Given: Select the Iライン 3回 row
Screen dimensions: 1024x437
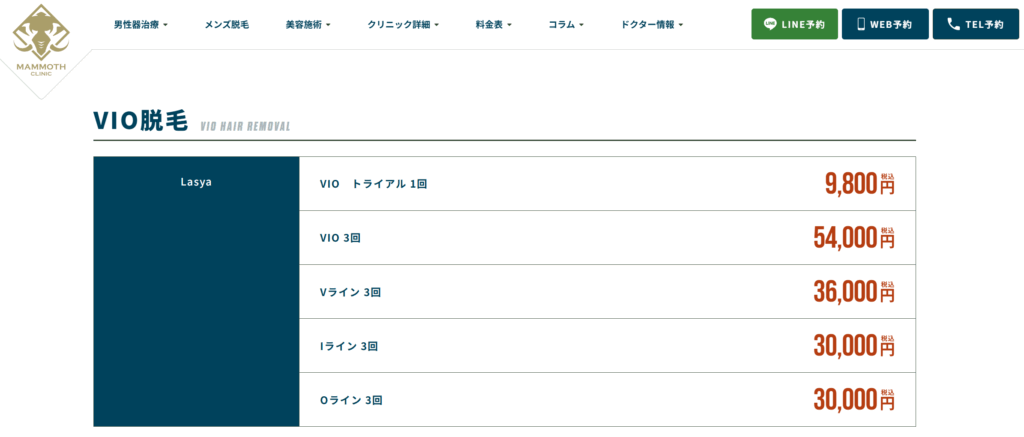Looking at the screenshot, I should [607, 346].
